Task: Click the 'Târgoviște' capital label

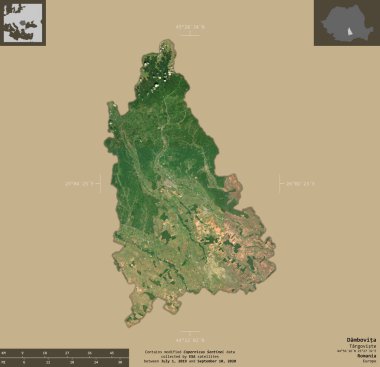Action: tap(363, 346)
